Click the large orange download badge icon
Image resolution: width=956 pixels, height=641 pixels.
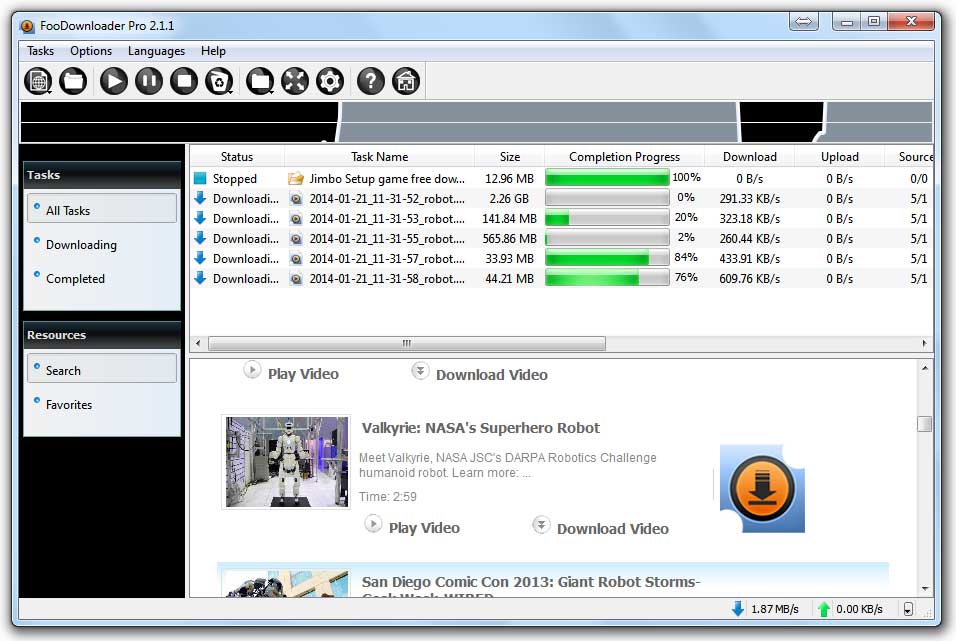point(762,489)
